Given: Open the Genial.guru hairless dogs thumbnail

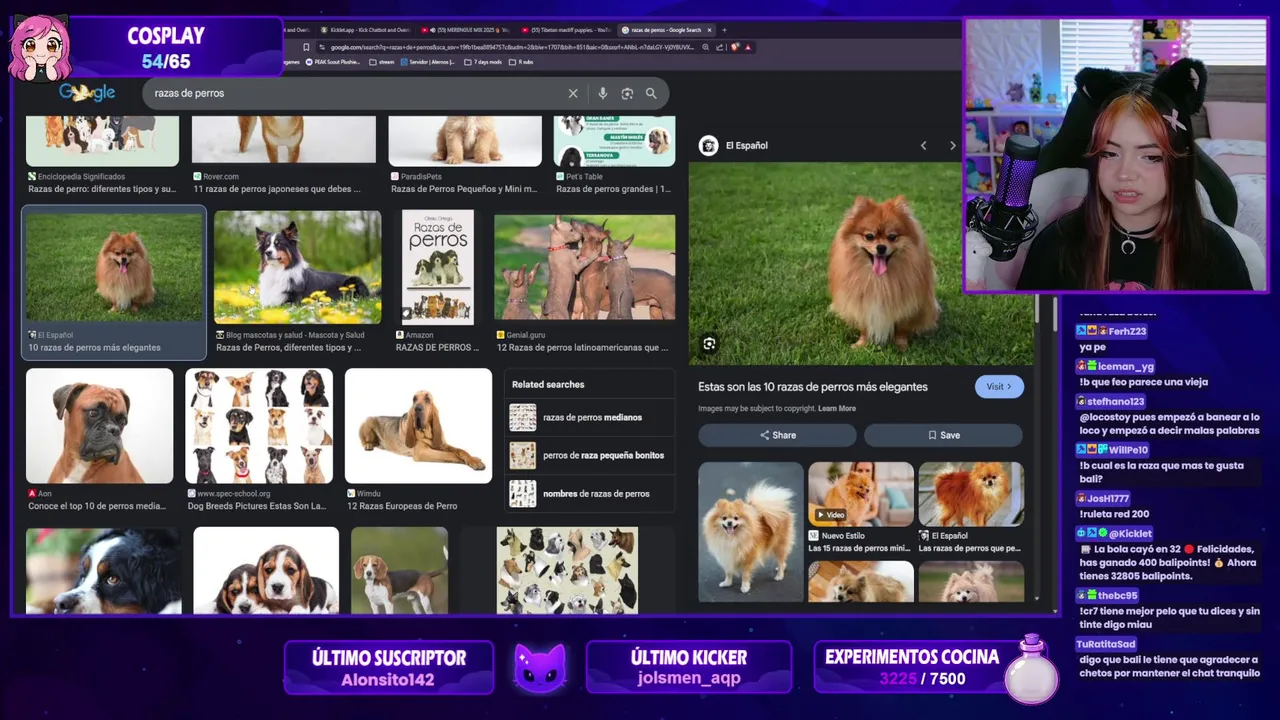Looking at the screenshot, I should pos(584,267).
